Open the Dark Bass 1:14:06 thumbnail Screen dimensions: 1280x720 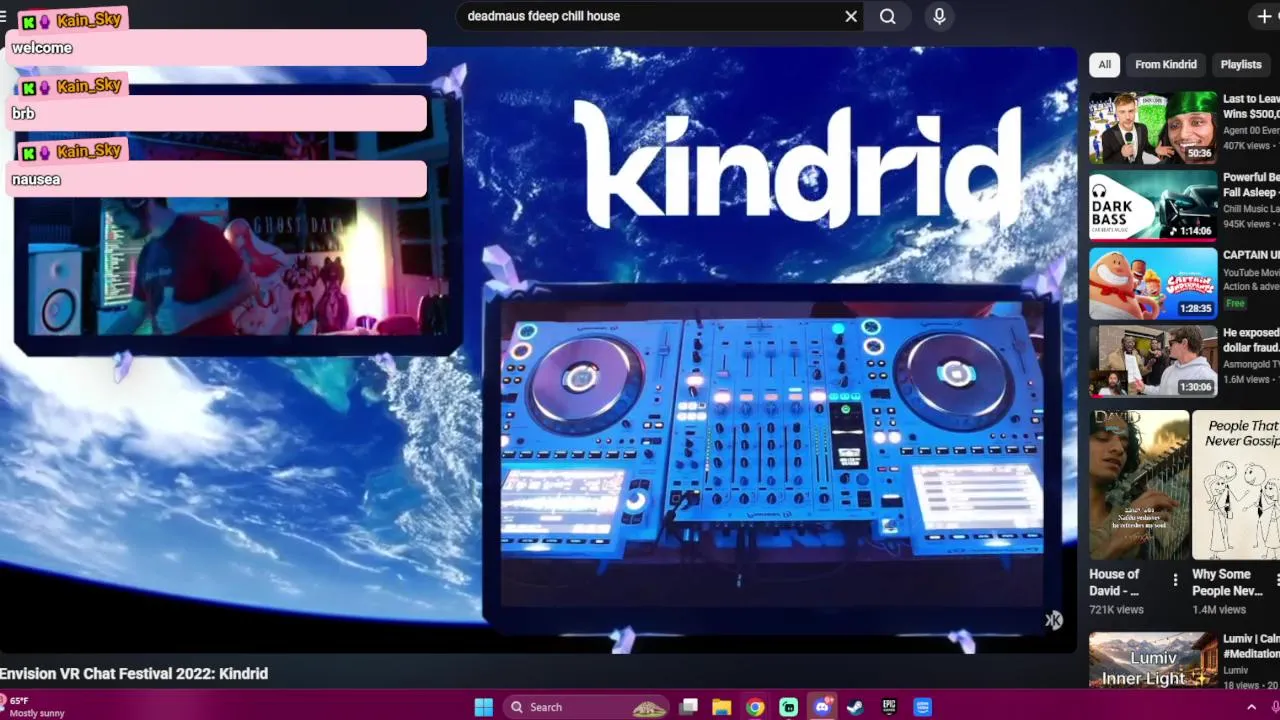(x=1153, y=206)
